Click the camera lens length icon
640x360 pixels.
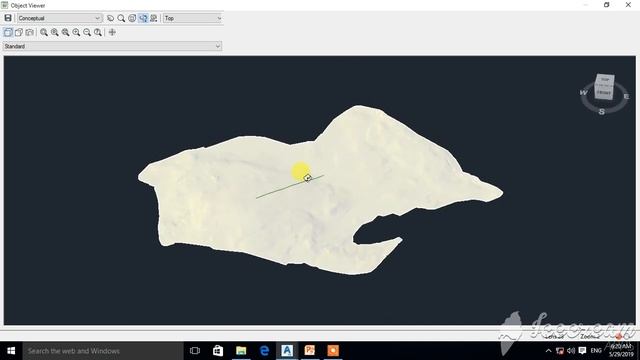pos(29,32)
